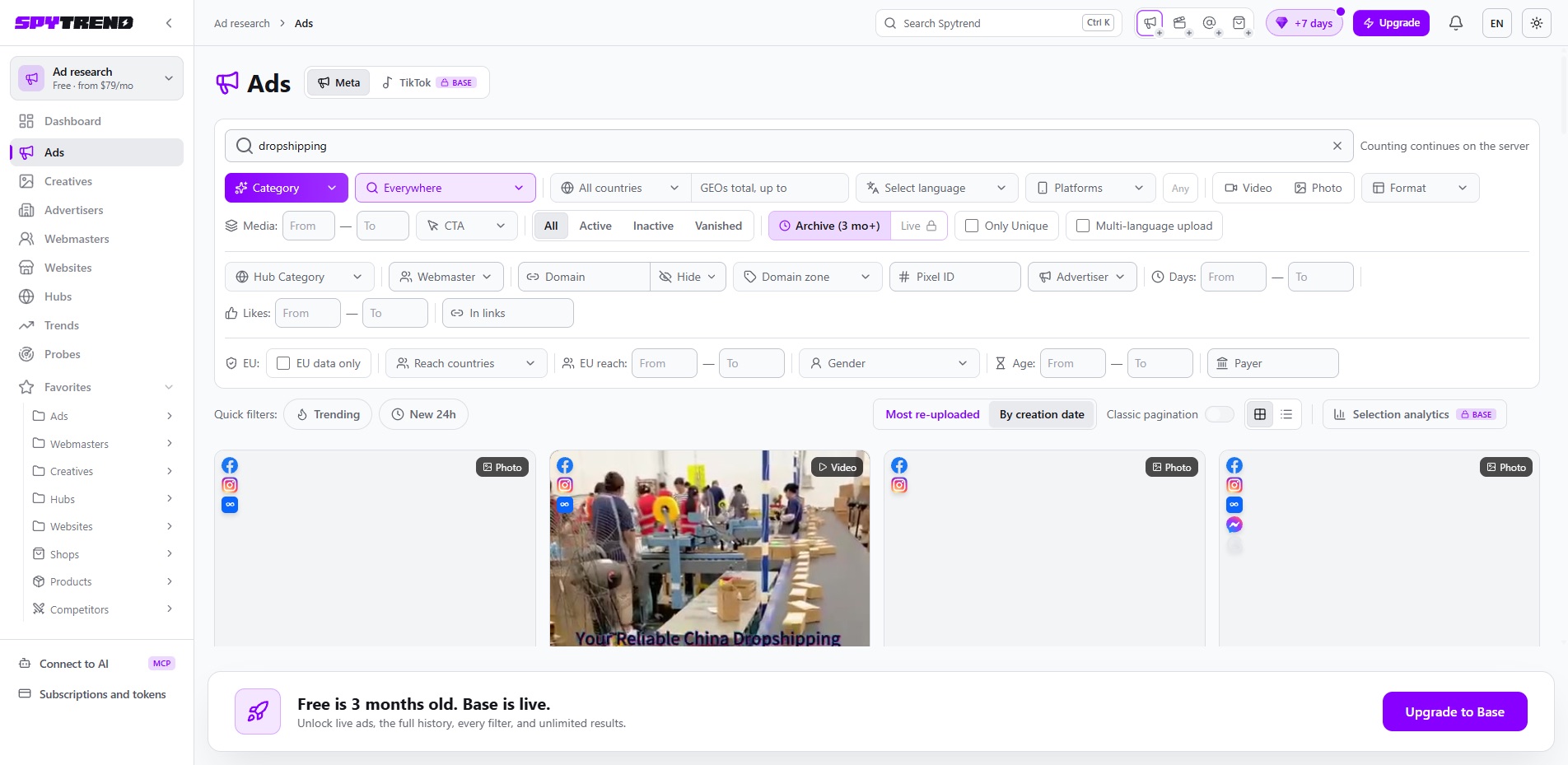The image size is (1568, 765).
Task: Open Webmasters in sidebar
Action: click(x=97, y=239)
